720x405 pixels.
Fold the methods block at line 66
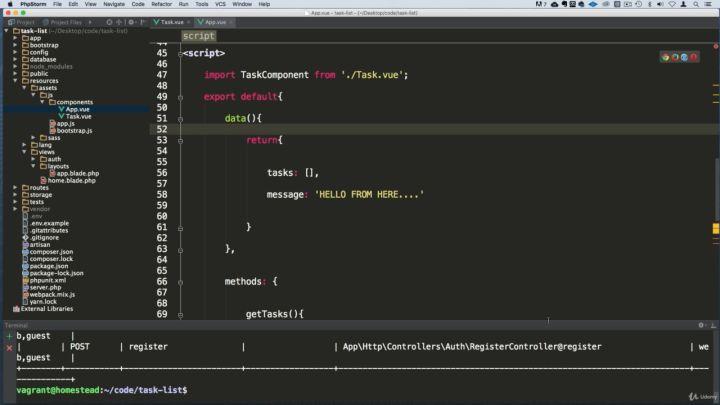[x=180, y=282]
